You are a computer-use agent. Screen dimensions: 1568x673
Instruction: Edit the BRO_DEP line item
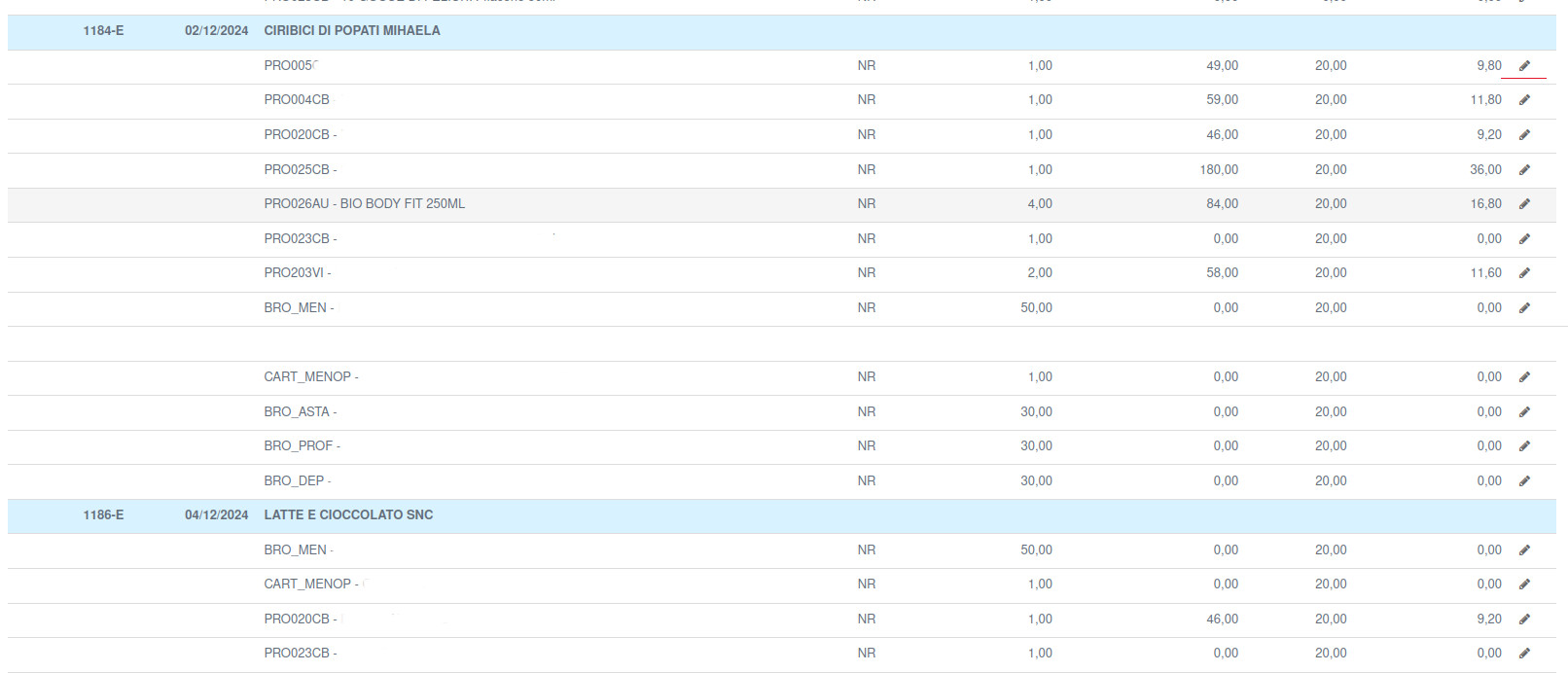point(1524,481)
